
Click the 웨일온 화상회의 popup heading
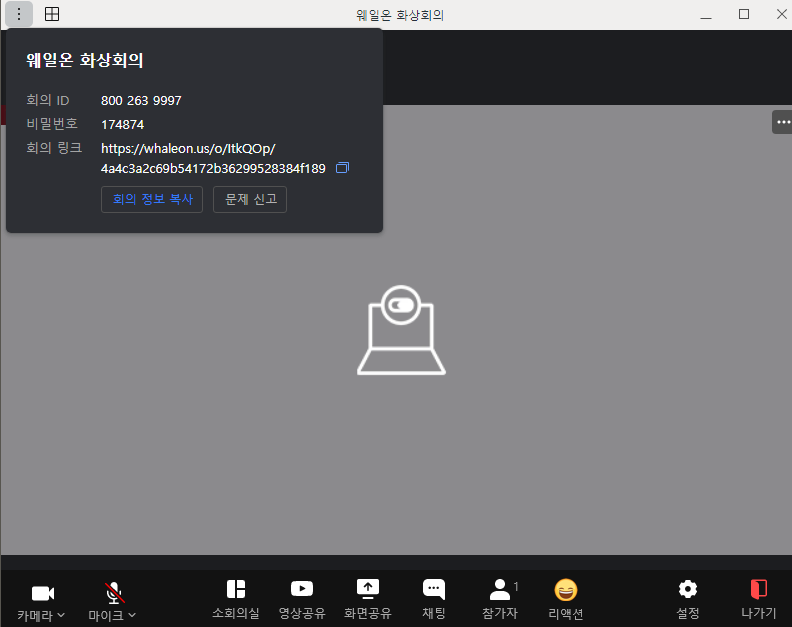[84, 60]
